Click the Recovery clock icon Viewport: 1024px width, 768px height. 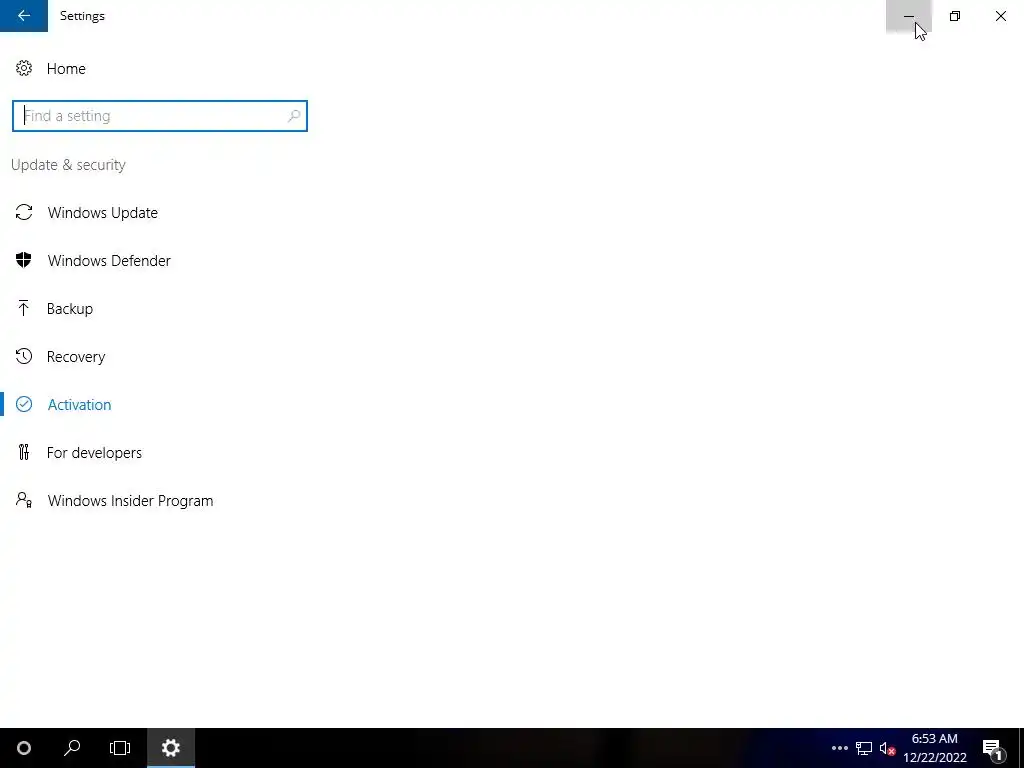[x=24, y=356]
